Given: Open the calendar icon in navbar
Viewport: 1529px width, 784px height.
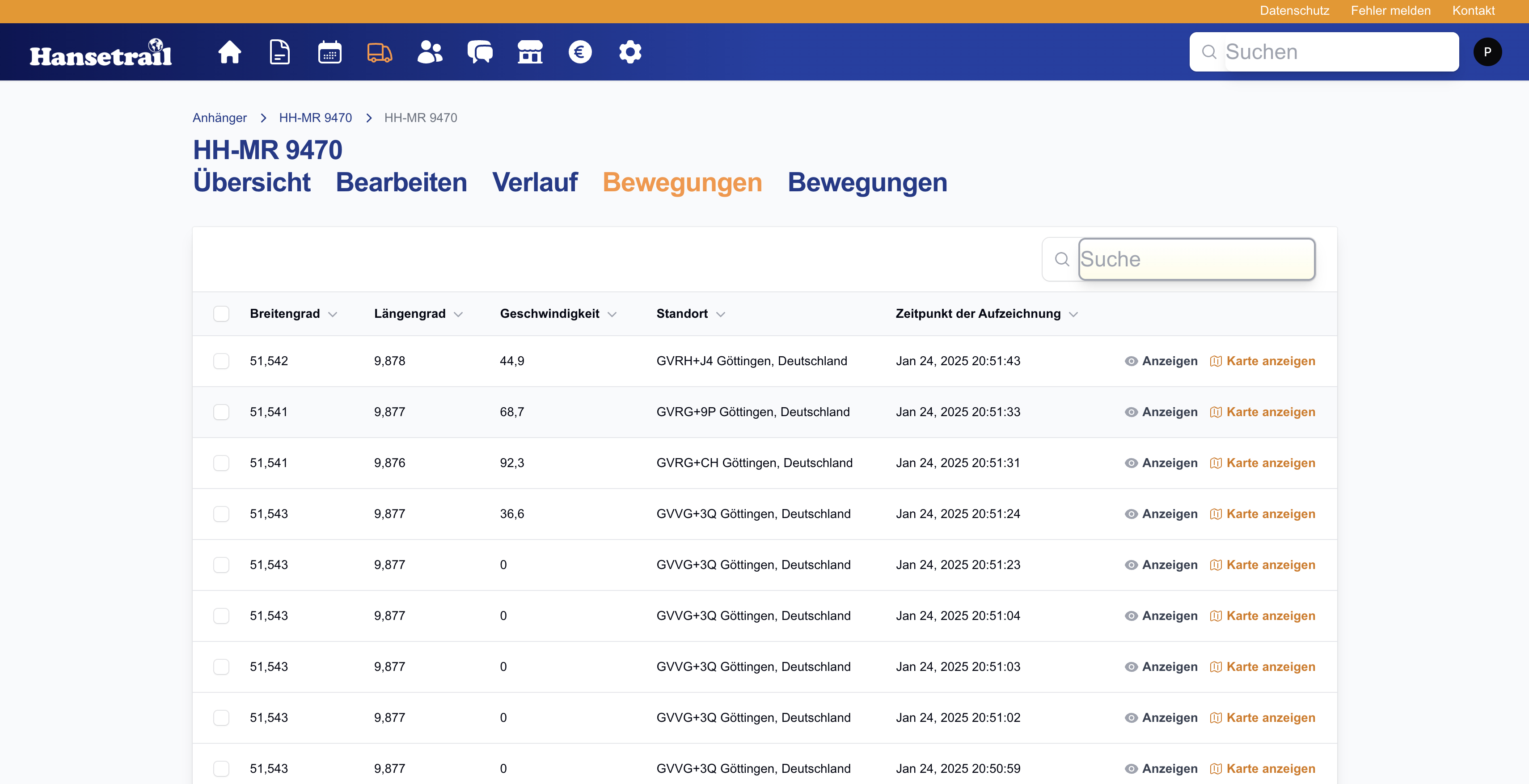Looking at the screenshot, I should pyautogui.click(x=329, y=52).
